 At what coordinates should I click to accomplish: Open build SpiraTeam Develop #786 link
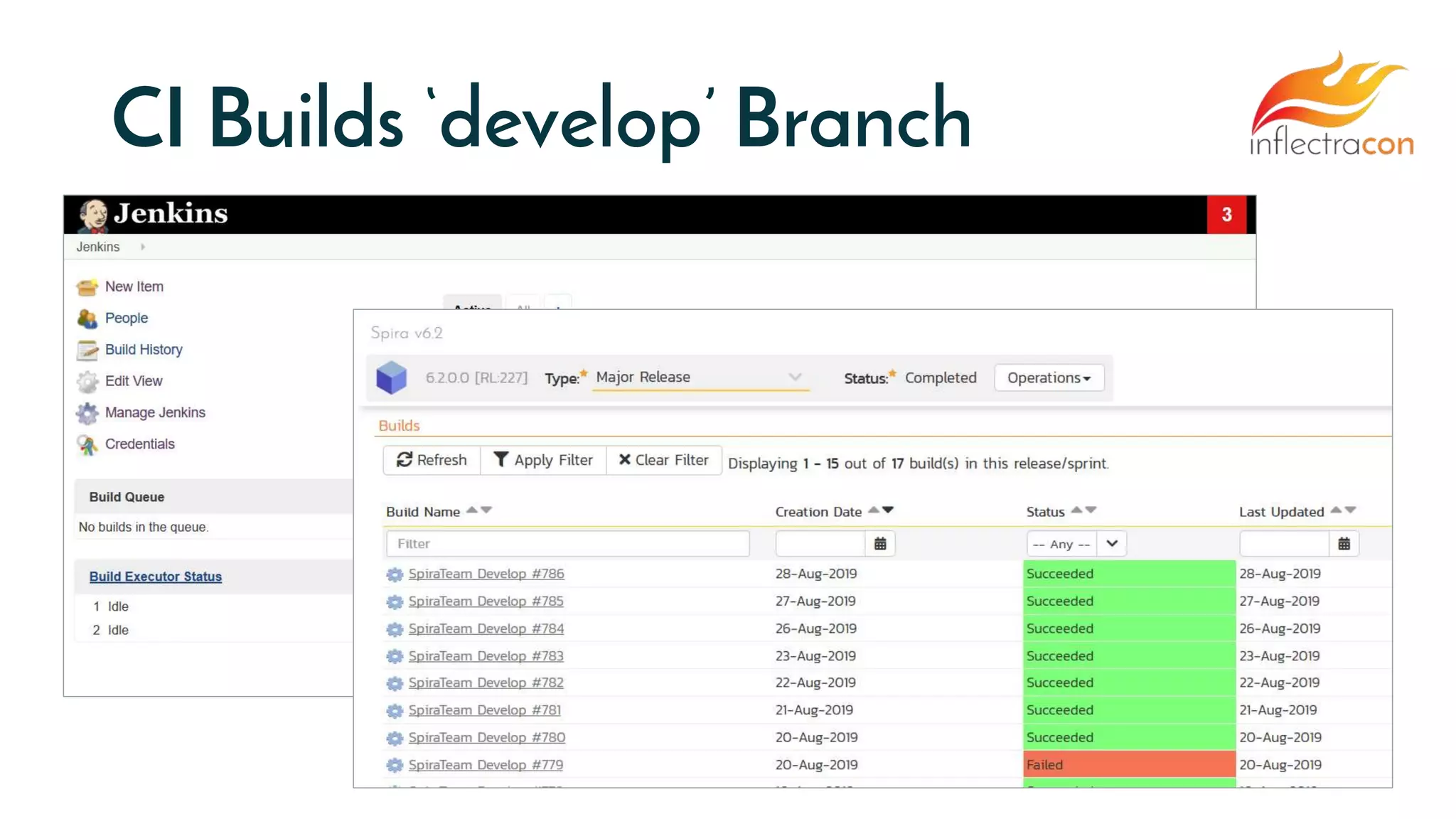[x=486, y=574]
